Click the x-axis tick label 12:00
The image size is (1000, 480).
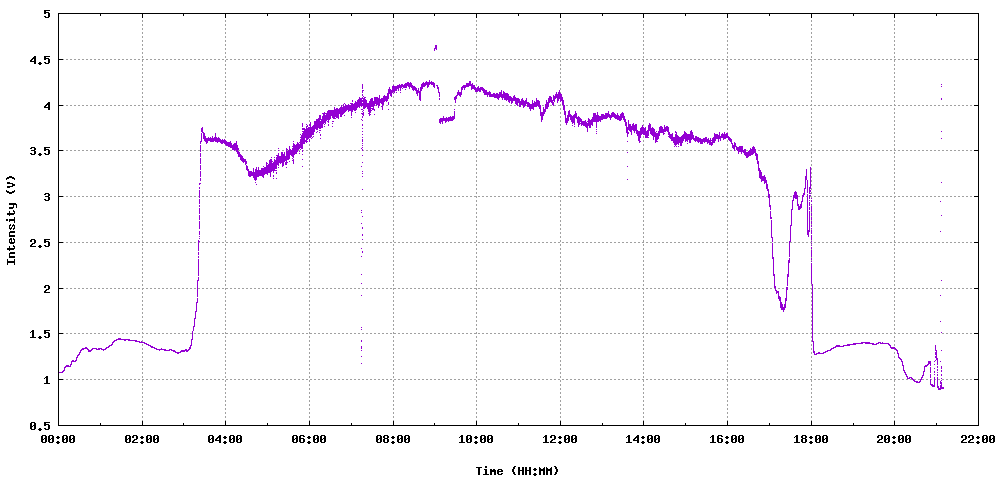pos(560,439)
